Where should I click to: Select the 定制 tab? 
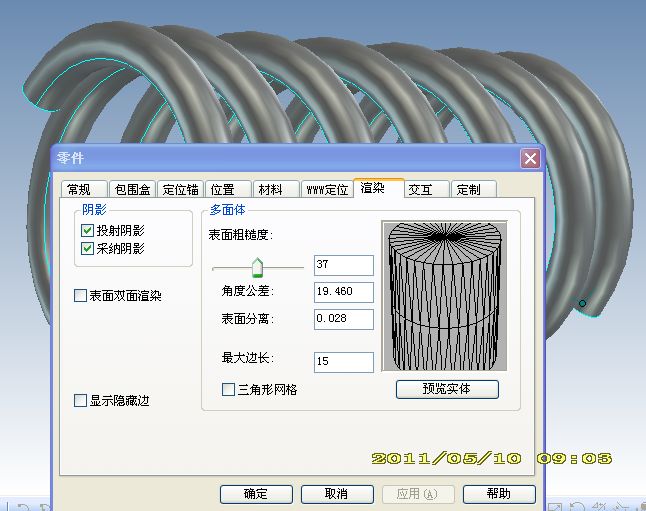point(467,190)
